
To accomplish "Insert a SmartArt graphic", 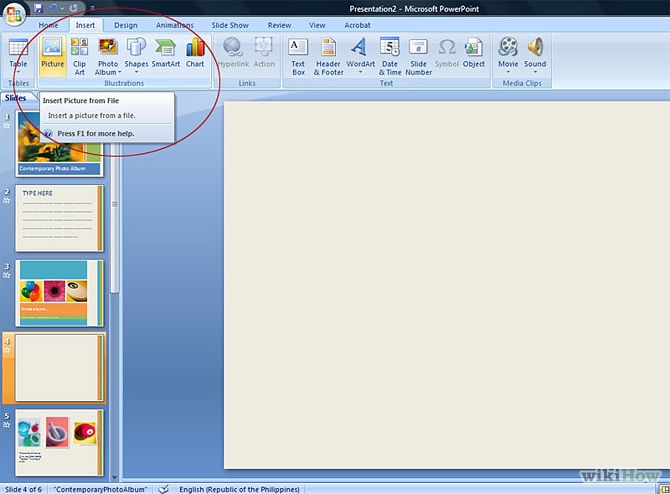I will click(166, 52).
